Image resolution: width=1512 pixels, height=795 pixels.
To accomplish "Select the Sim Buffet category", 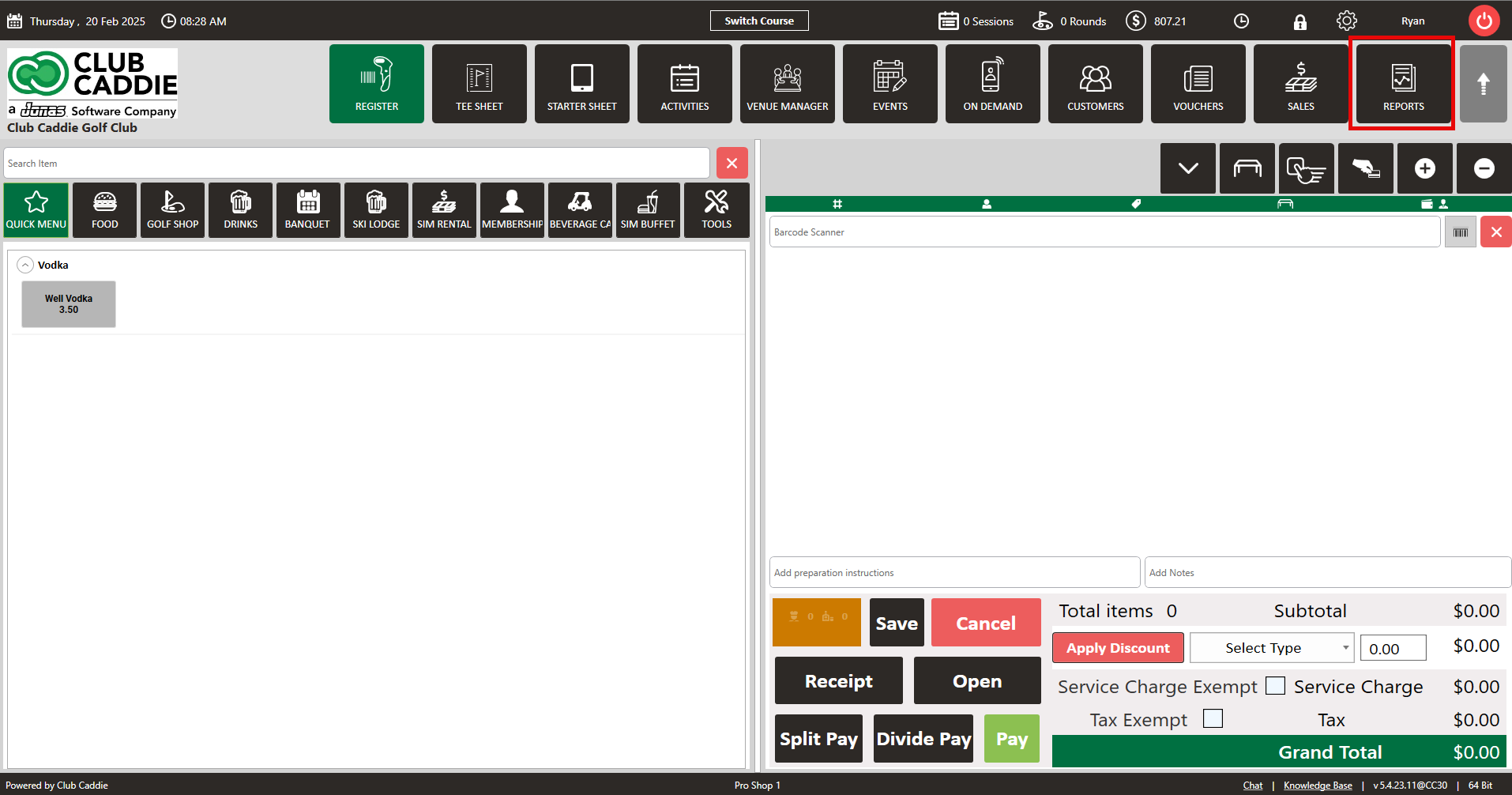I will 649,210.
